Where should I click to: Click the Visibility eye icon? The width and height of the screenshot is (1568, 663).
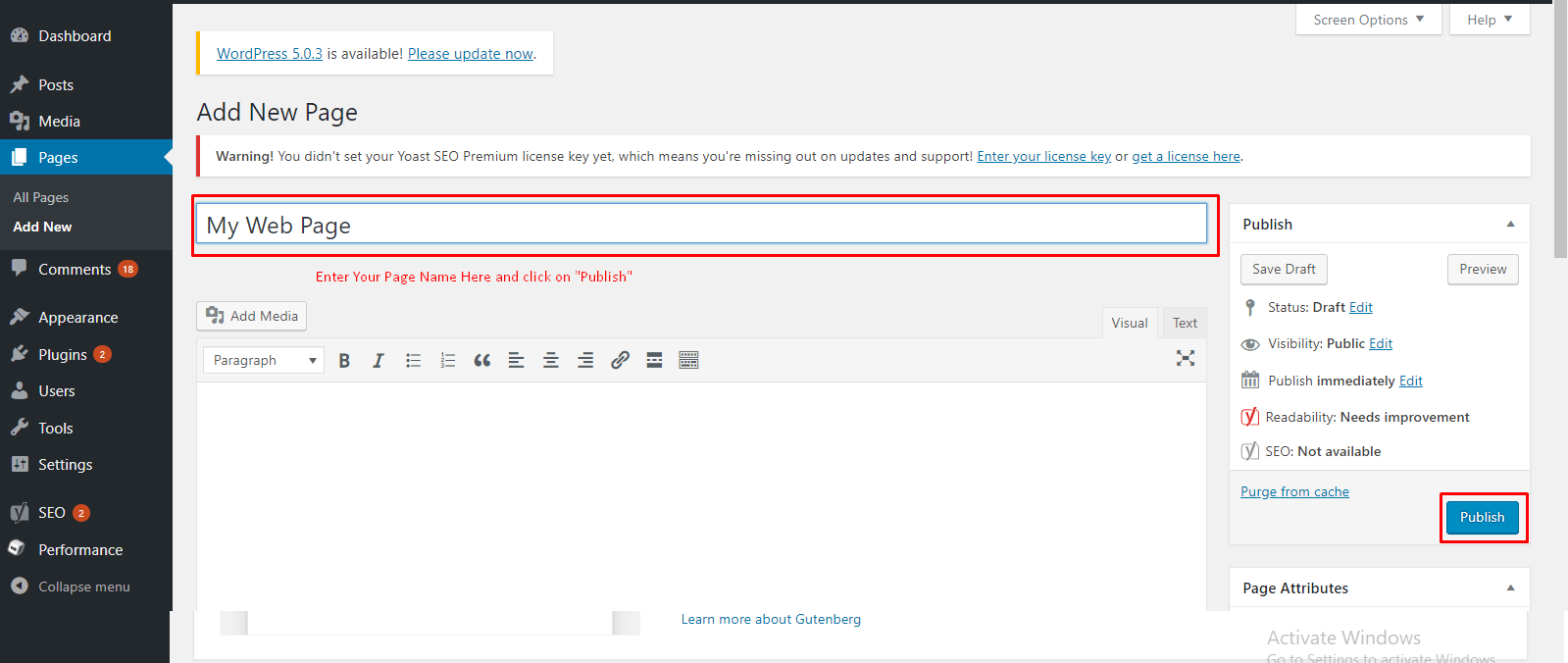[1250, 344]
